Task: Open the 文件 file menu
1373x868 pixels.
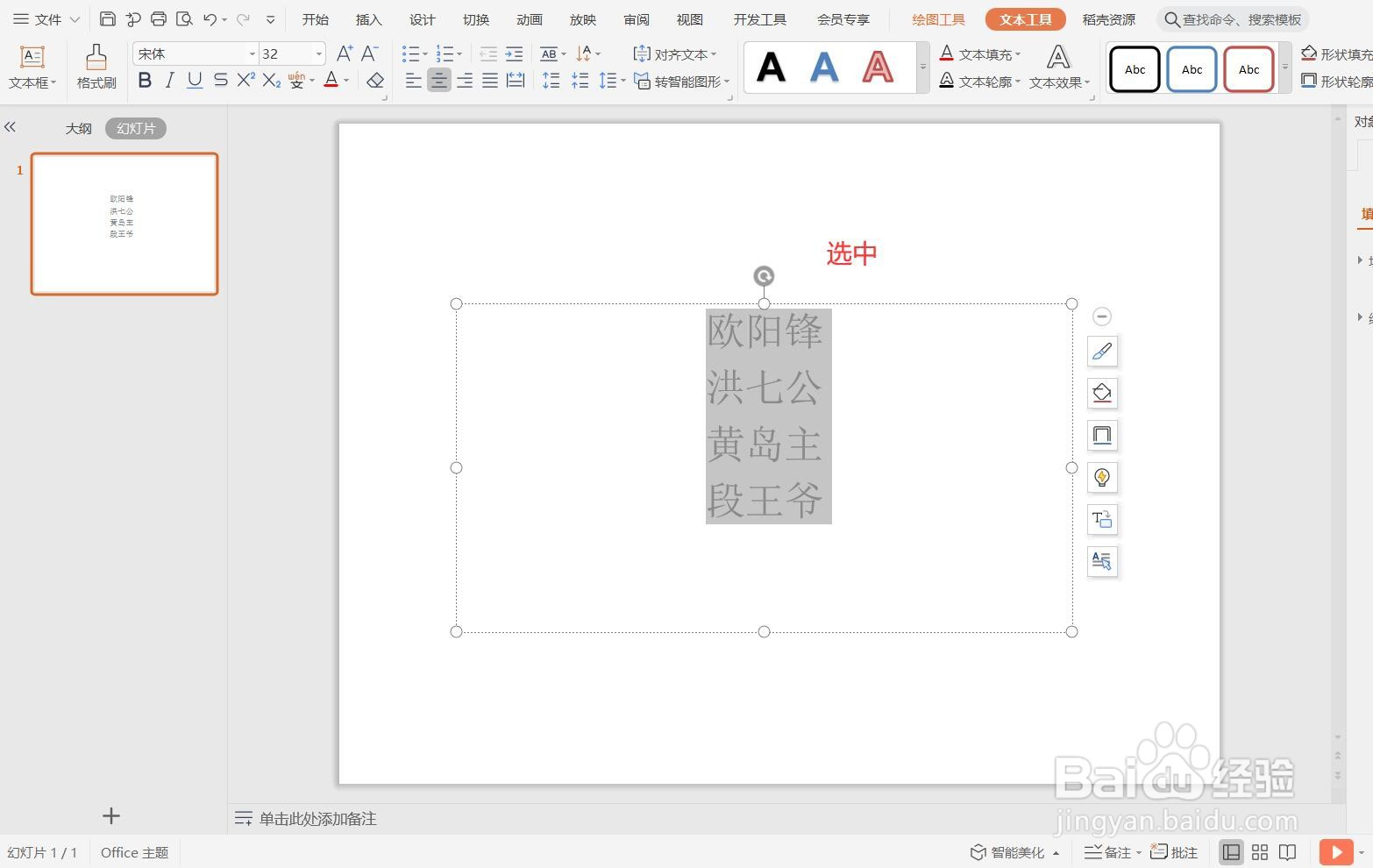Action: point(46,18)
